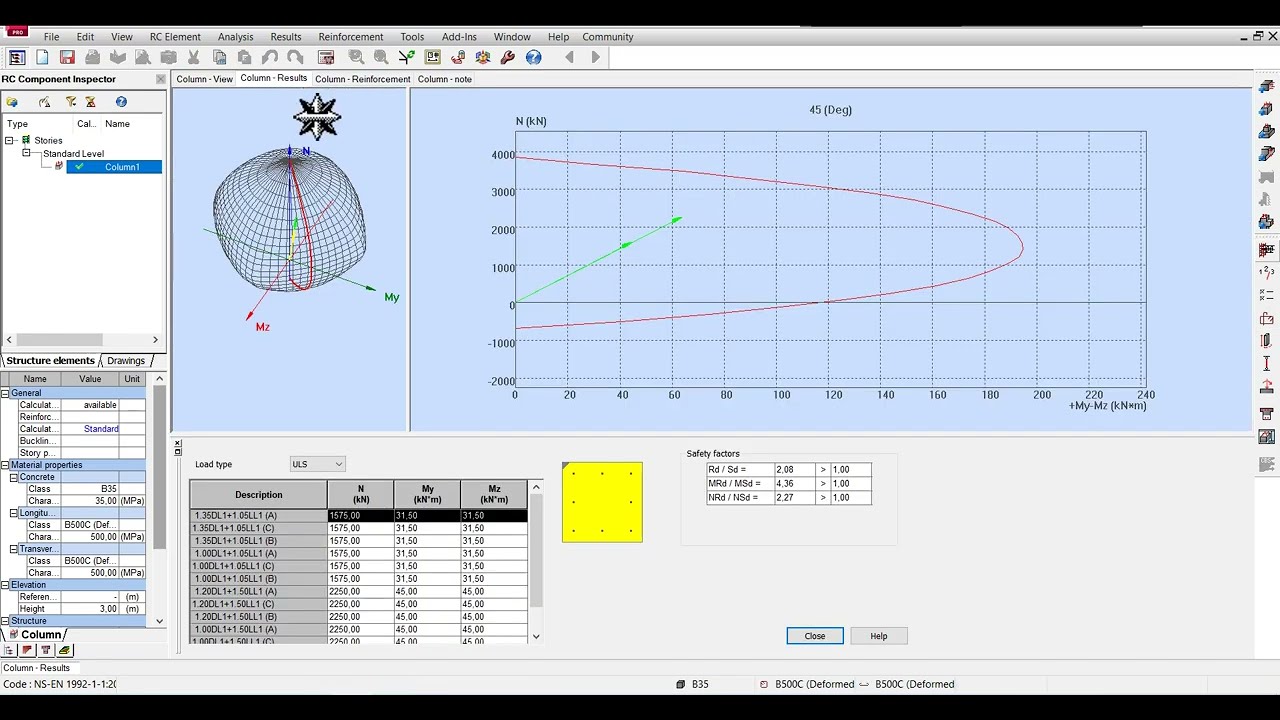This screenshot has height=720, width=1280.
Task: Click the calculator options toolbar icon
Action: (x=326, y=58)
